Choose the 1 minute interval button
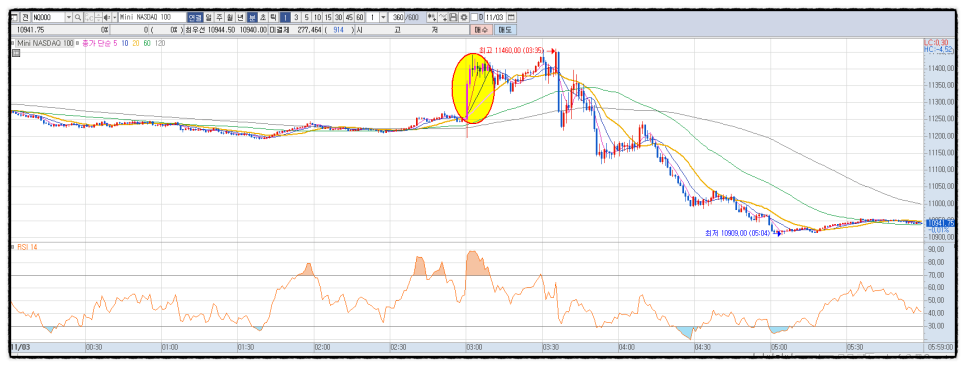 click(286, 17)
